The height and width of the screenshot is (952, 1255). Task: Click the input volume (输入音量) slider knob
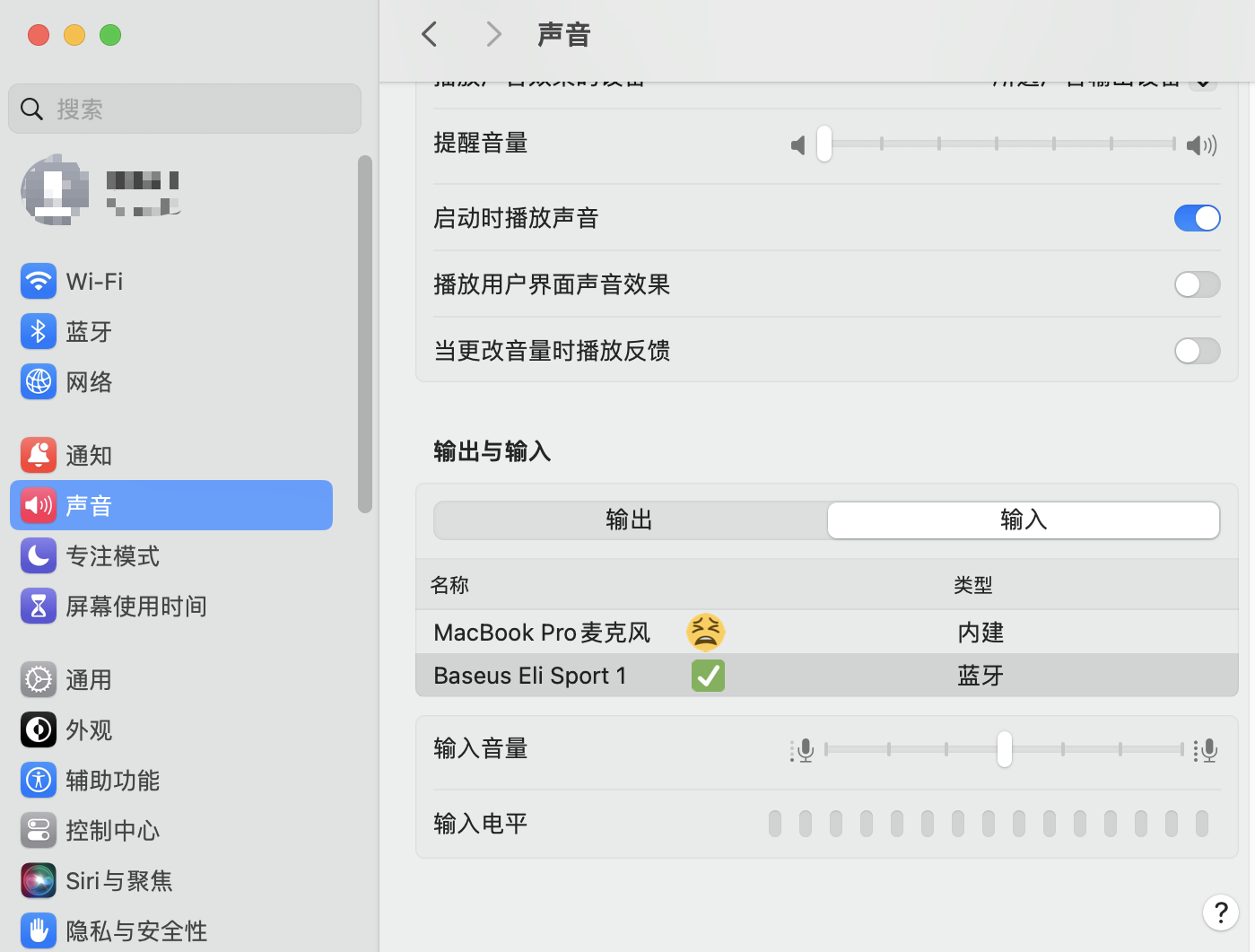coord(1004,749)
